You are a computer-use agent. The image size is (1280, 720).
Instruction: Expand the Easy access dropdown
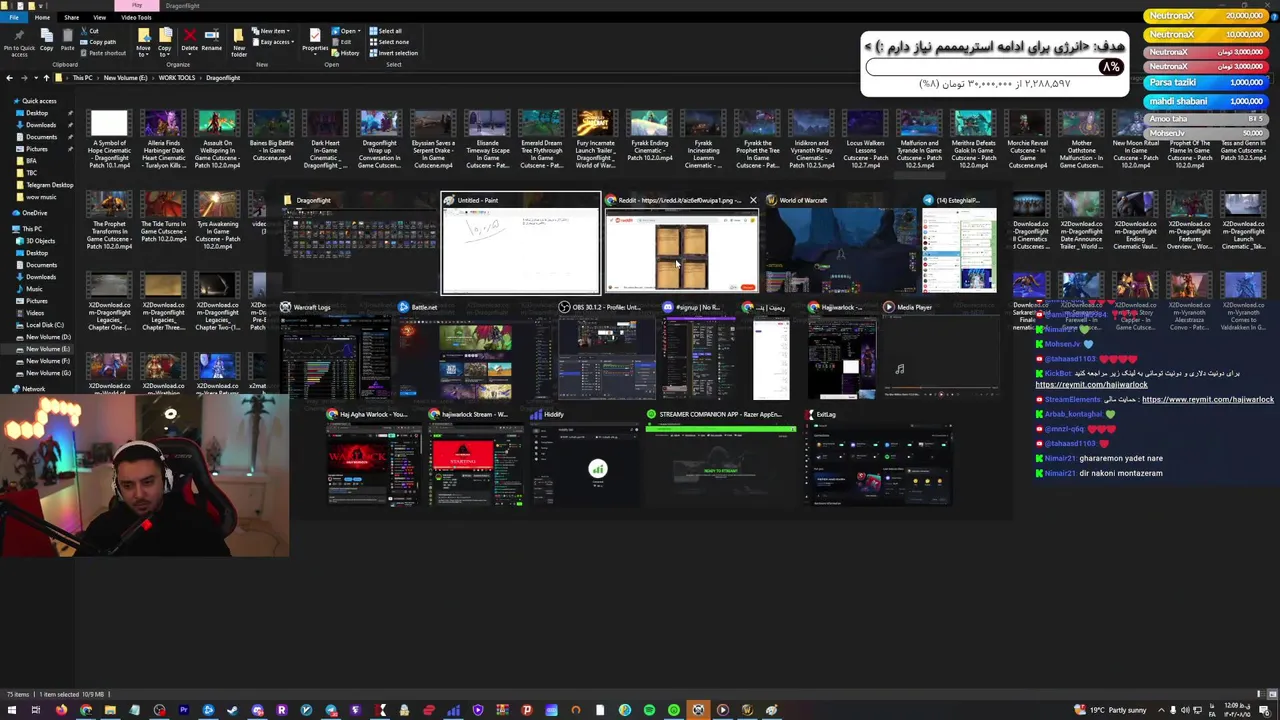274,42
